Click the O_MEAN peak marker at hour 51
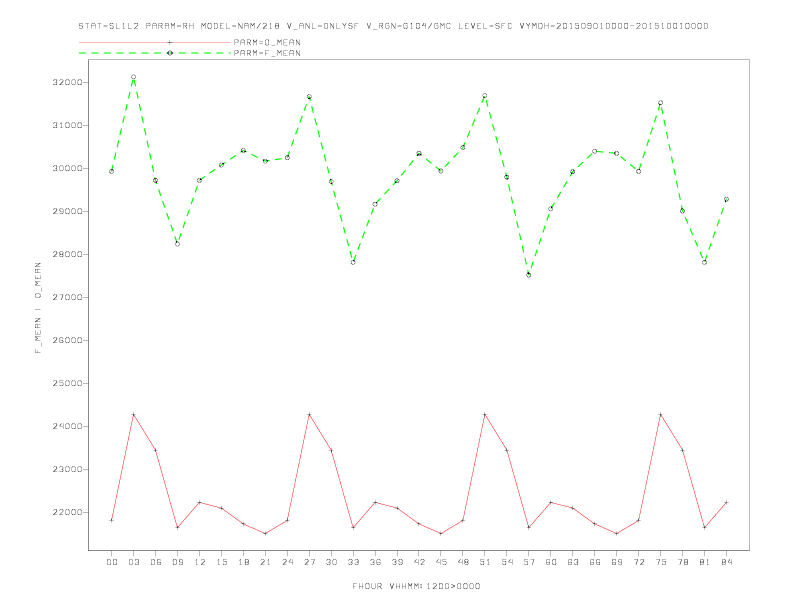This screenshot has width=792, height=612. click(x=485, y=415)
